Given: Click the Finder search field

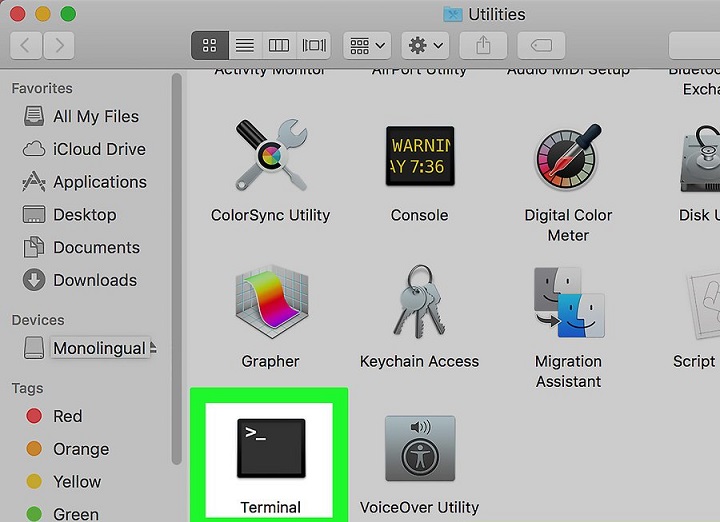Looking at the screenshot, I should coord(694,45).
